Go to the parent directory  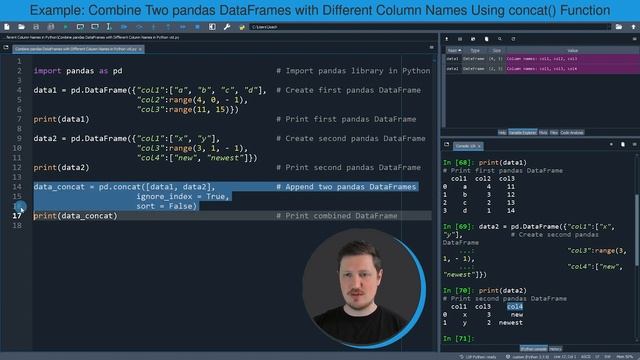pyautogui.click(x=633, y=27)
